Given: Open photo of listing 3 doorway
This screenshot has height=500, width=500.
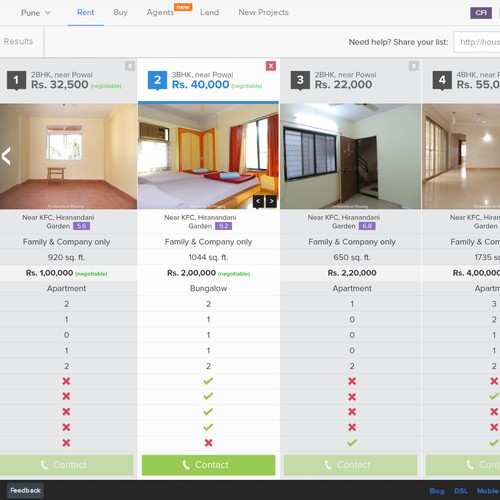Looking at the screenshot, I should point(351,156).
